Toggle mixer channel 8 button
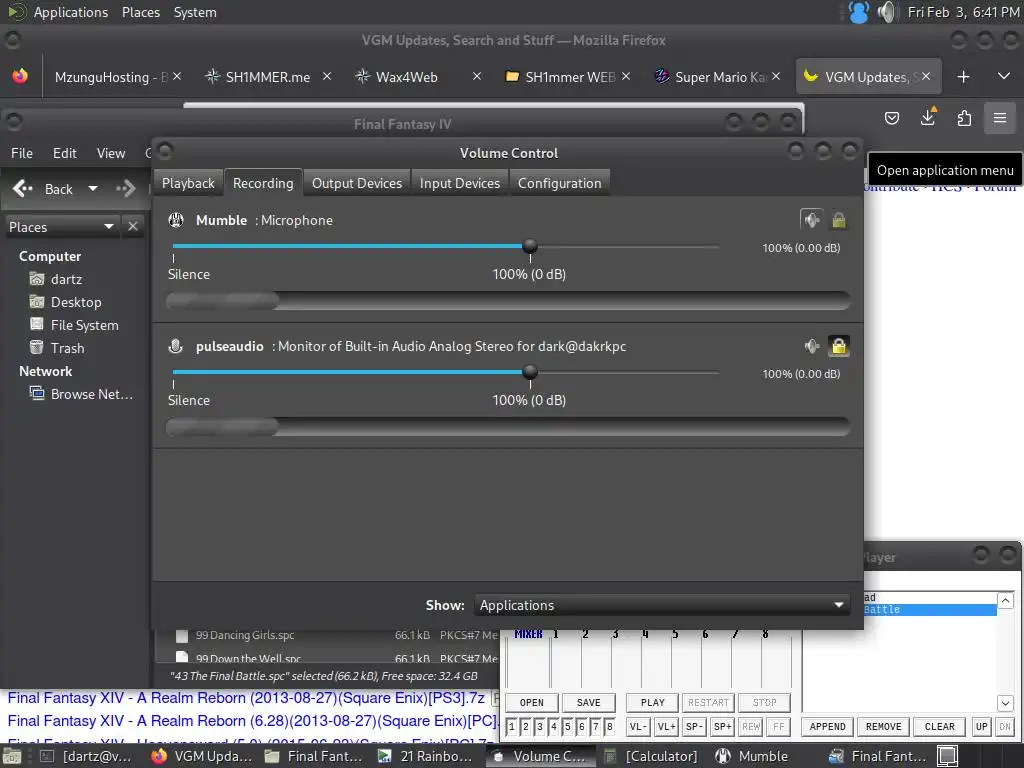 tap(609, 726)
